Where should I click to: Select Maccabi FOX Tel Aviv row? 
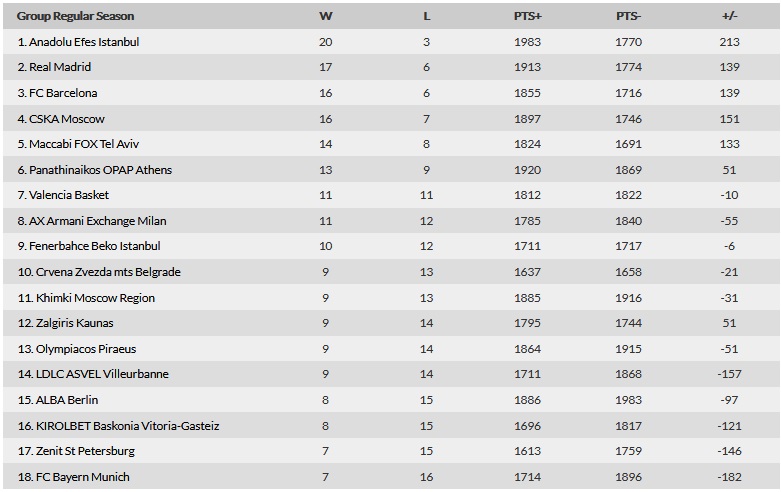(x=390, y=144)
